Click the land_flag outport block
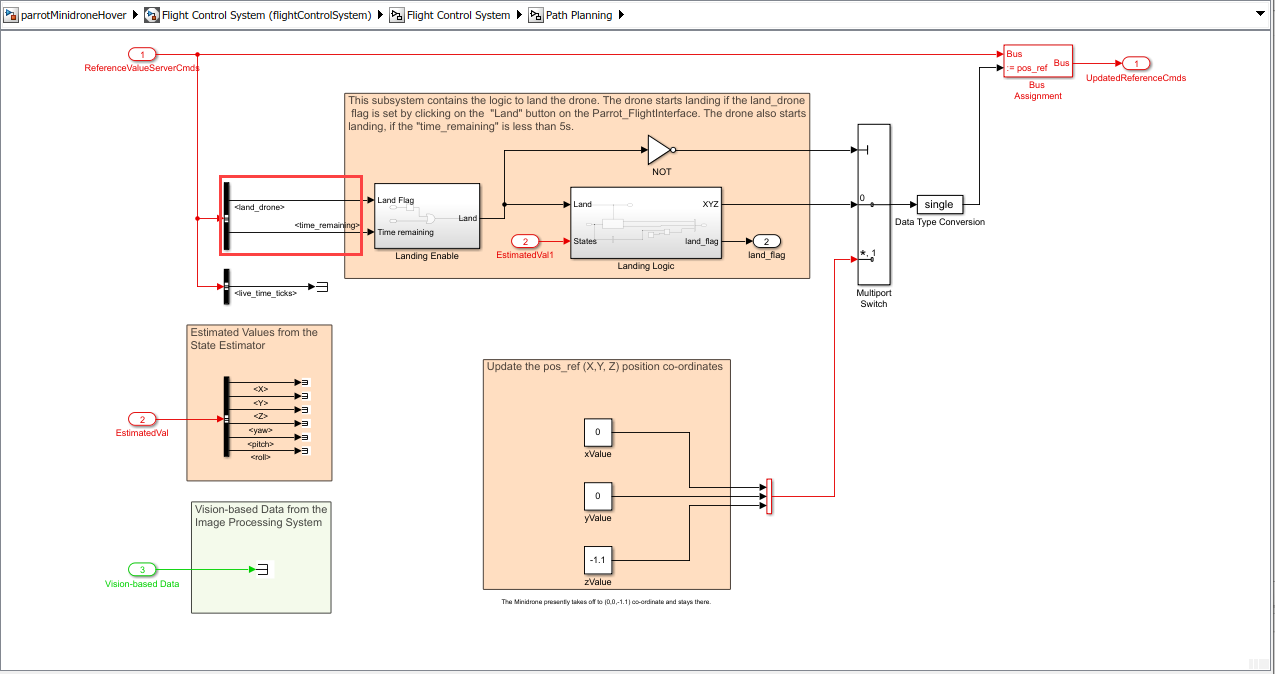The width and height of the screenshot is (1275, 674). 765,241
